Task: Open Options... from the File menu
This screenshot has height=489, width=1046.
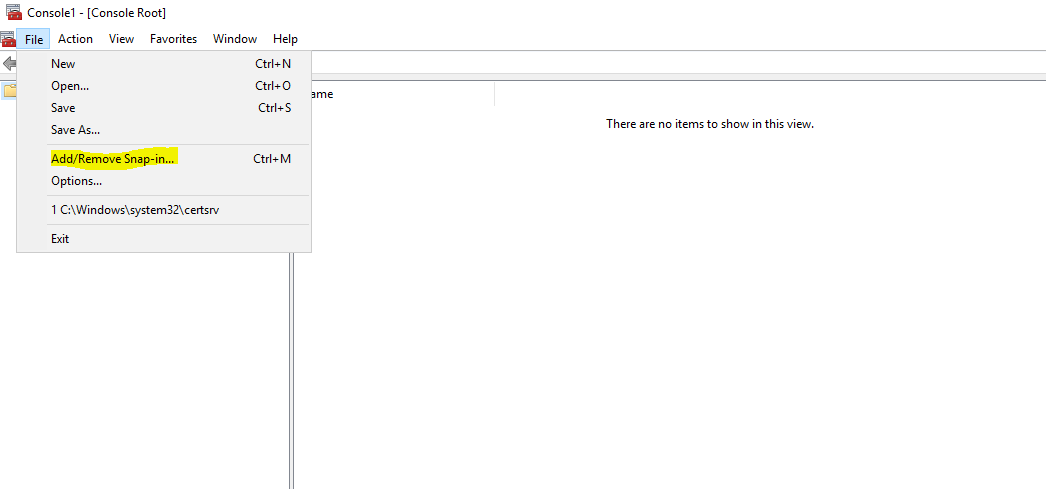Action: pos(76,181)
